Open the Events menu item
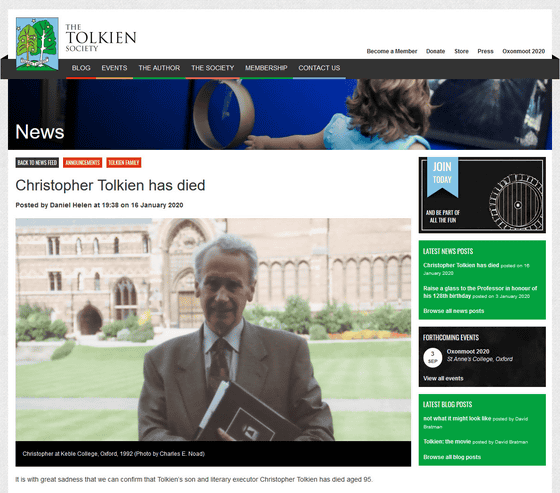 pyautogui.click(x=114, y=68)
